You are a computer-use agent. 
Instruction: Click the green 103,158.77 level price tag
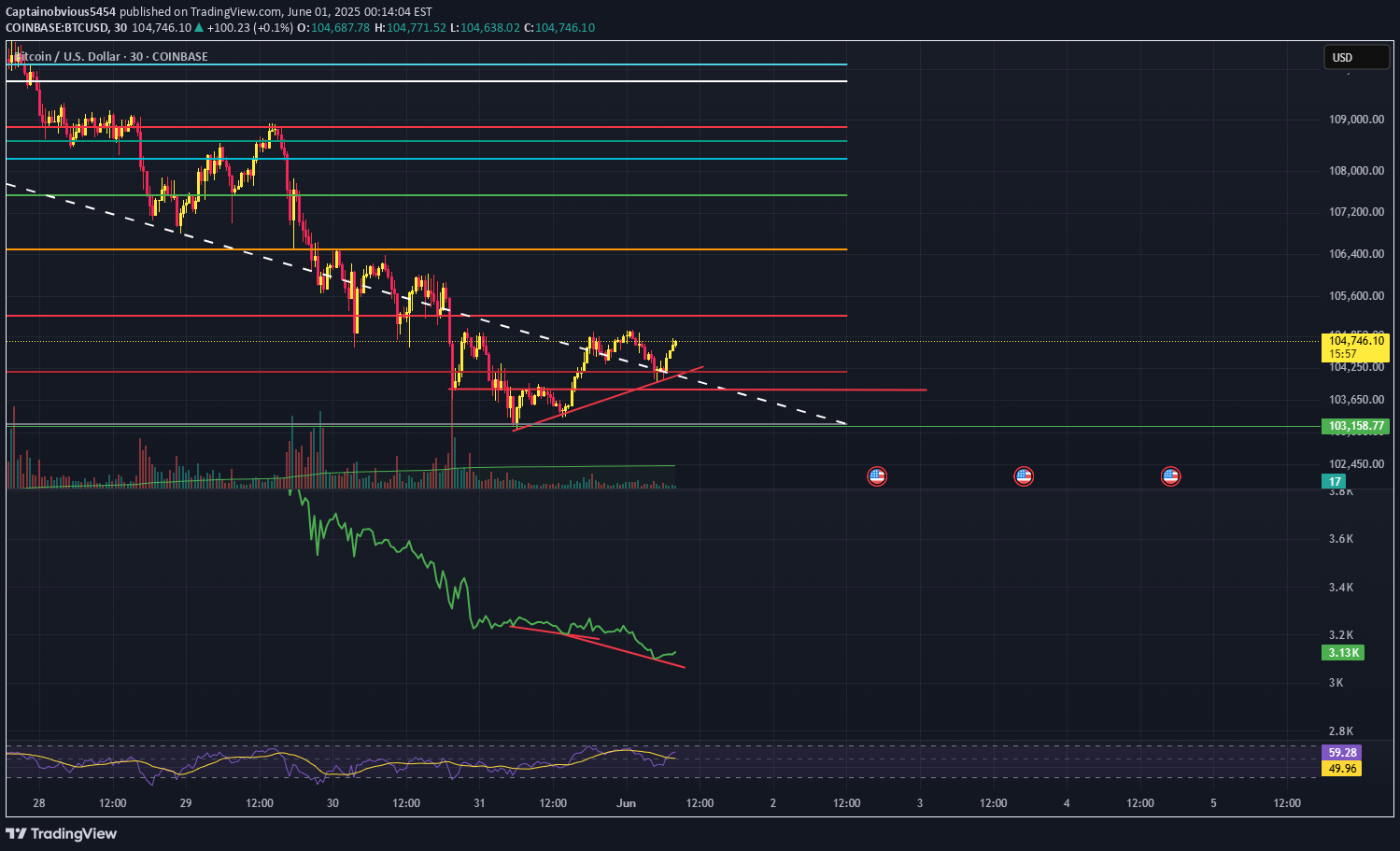click(1355, 425)
